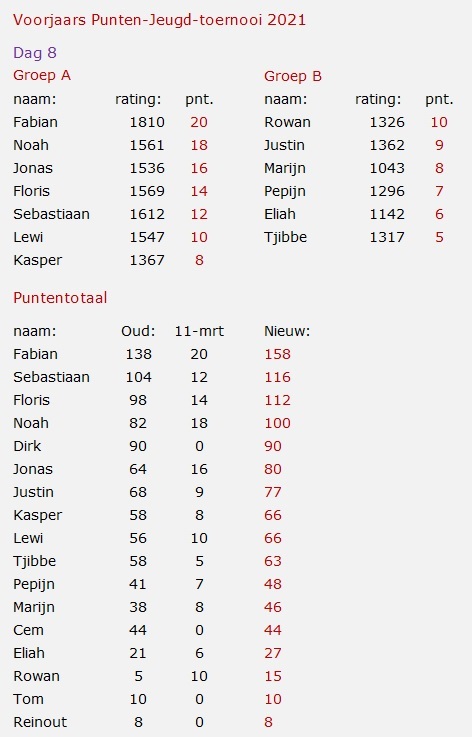The height and width of the screenshot is (737, 472).
Task: Select Cem's row name
Action: 28,631
